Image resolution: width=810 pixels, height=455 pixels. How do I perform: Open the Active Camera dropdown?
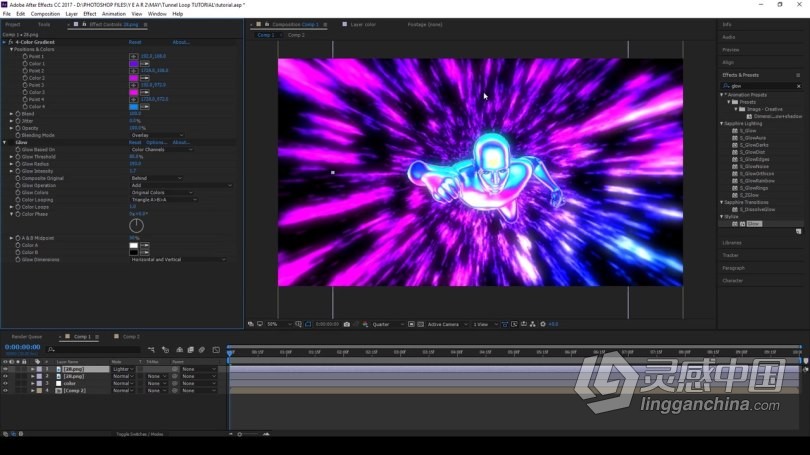(x=447, y=324)
